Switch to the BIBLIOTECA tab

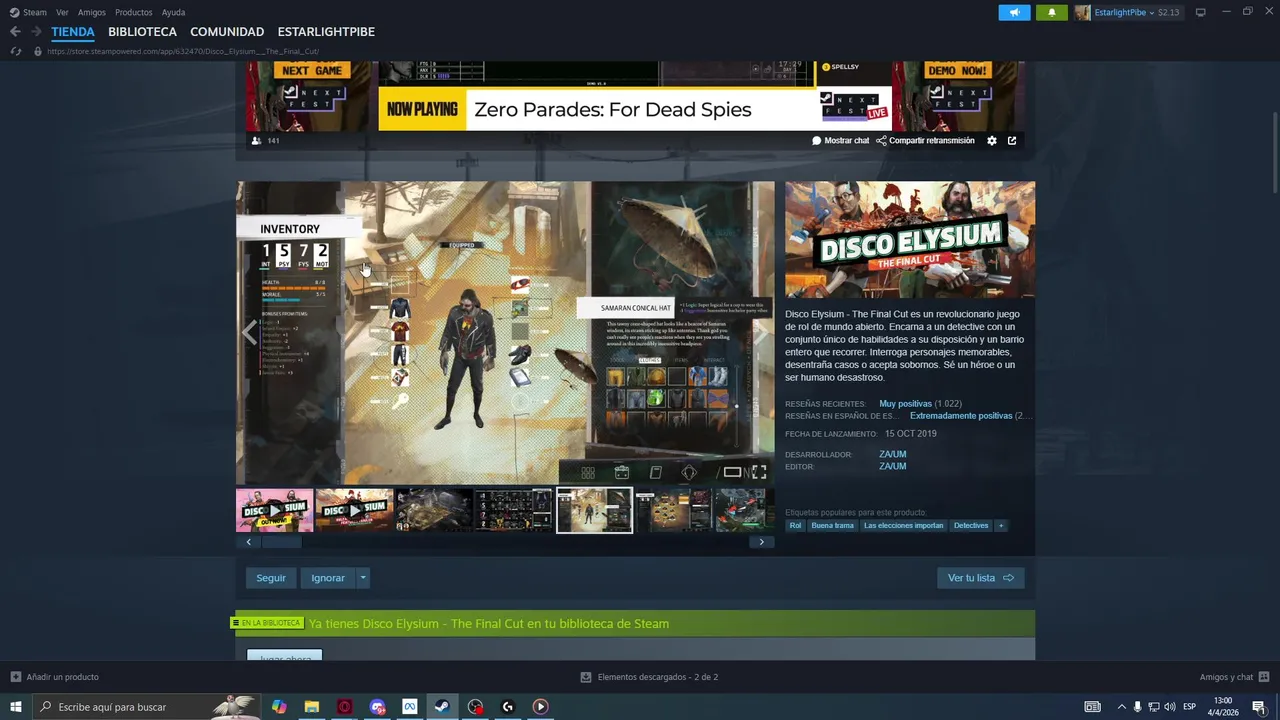point(142,32)
